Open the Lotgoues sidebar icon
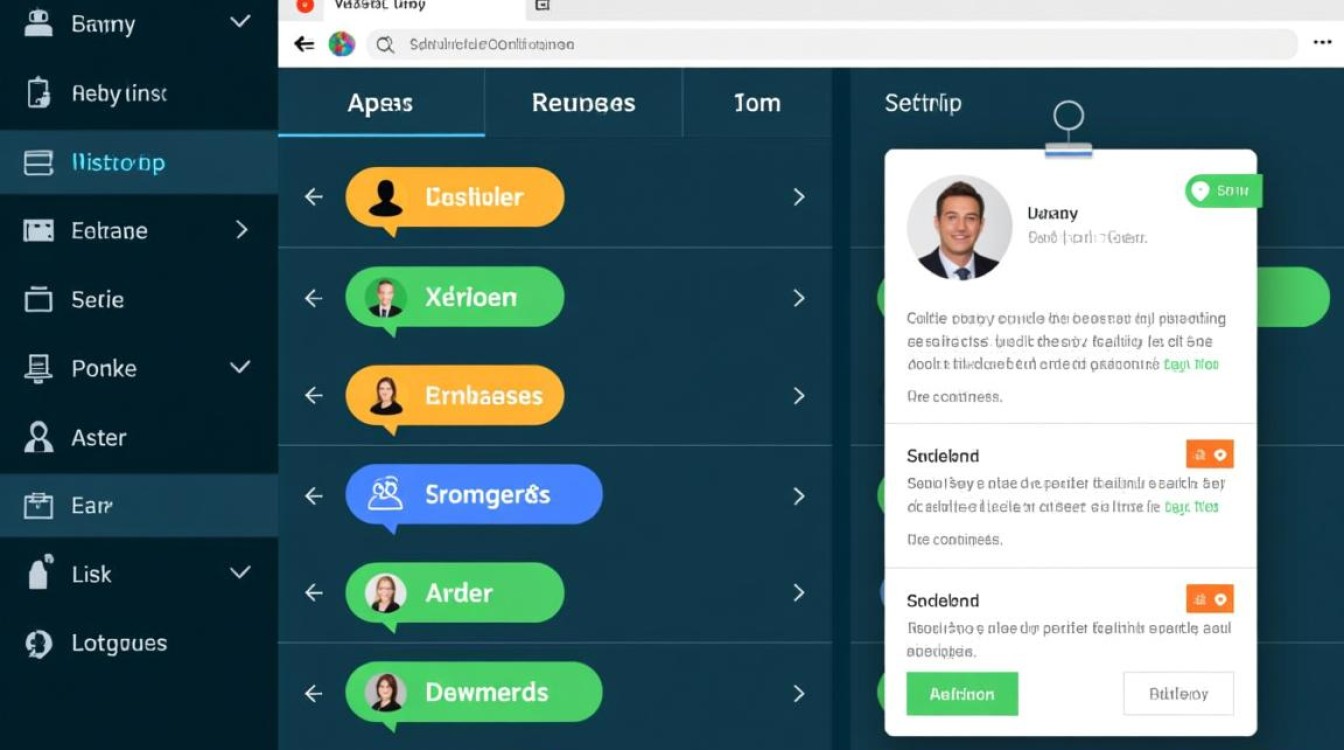 pos(38,643)
